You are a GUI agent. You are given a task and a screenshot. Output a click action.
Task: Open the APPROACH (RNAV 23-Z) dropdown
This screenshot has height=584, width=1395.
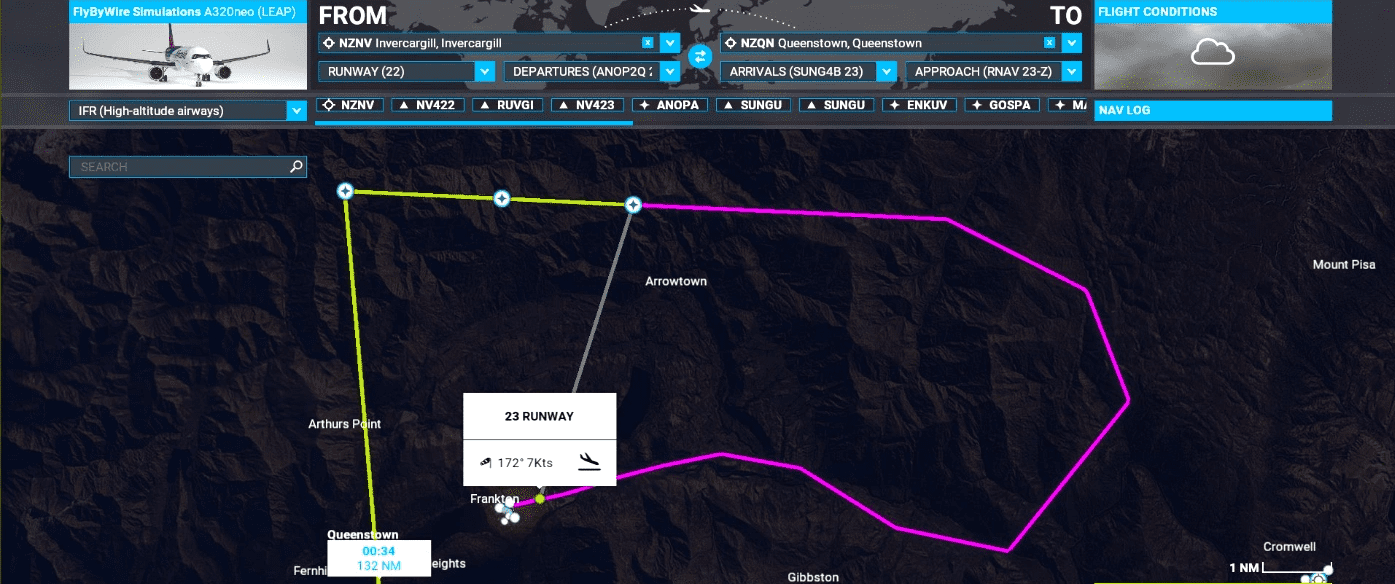(x=1072, y=72)
